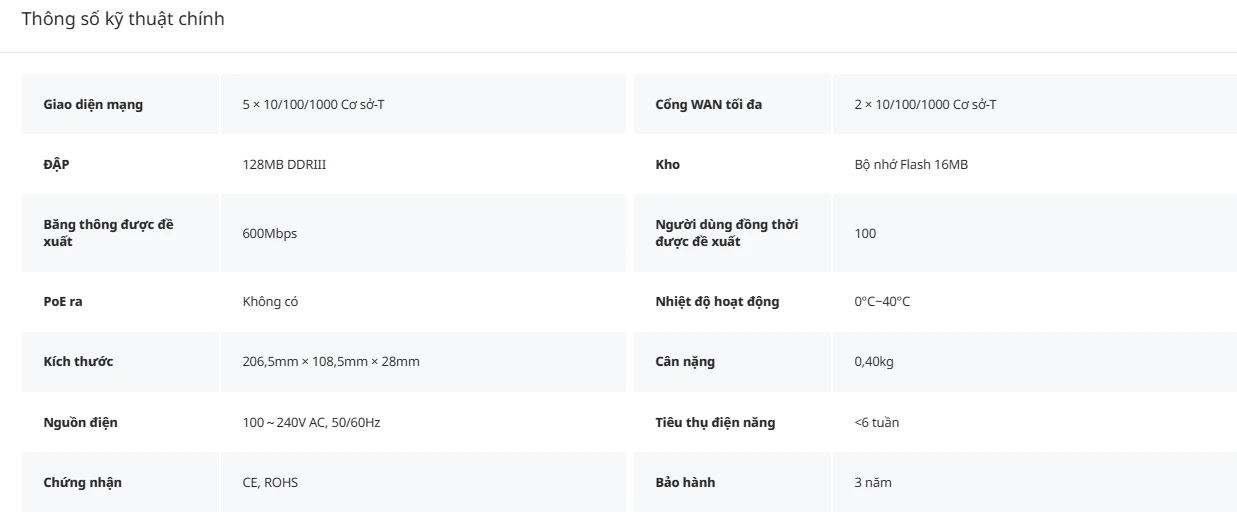Click the 'ĐẬP' row label
The width and height of the screenshot is (1237, 518).
(57, 164)
